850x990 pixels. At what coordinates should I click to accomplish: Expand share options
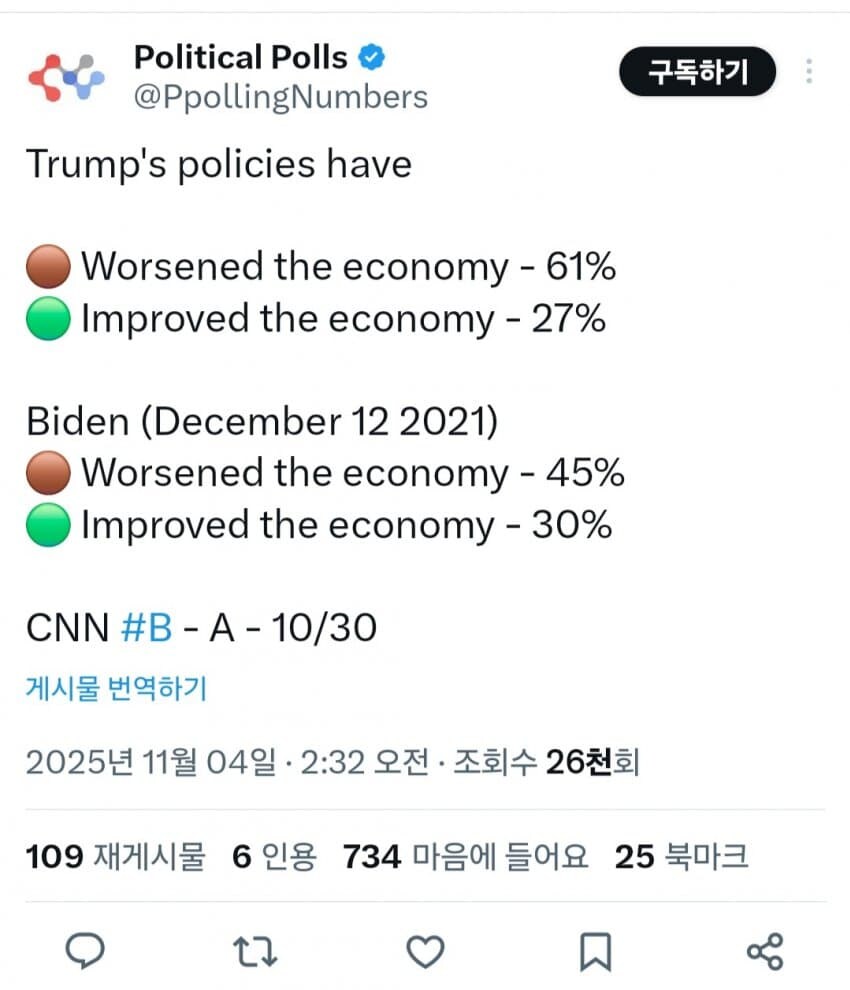(x=766, y=951)
